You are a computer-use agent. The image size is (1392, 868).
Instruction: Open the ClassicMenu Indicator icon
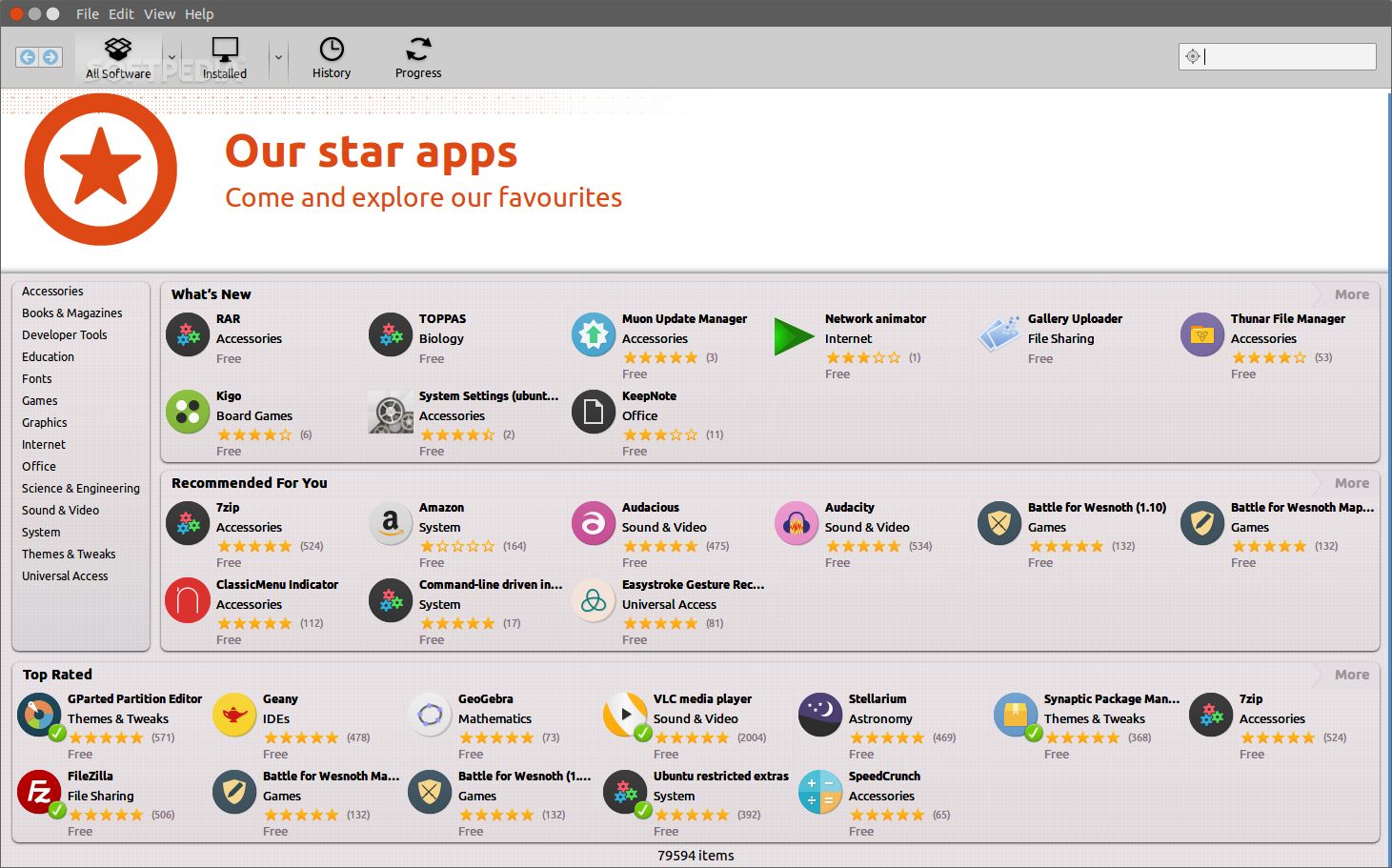[x=188, y=601]
